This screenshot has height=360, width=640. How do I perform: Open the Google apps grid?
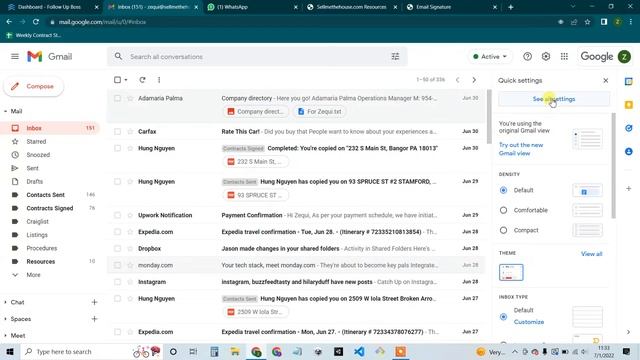[x=564, y=57]
